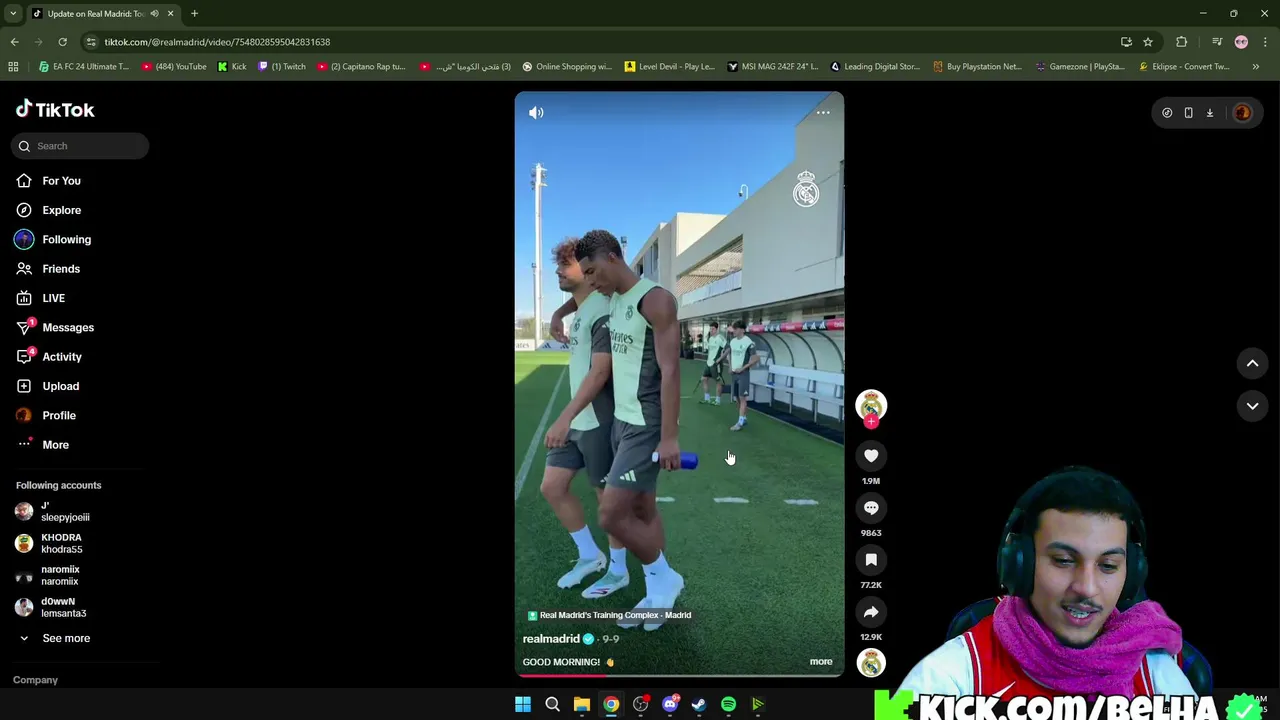Screen dimensions: 1280x720
Task: Open the Upload page
Action: coord(60,386)
